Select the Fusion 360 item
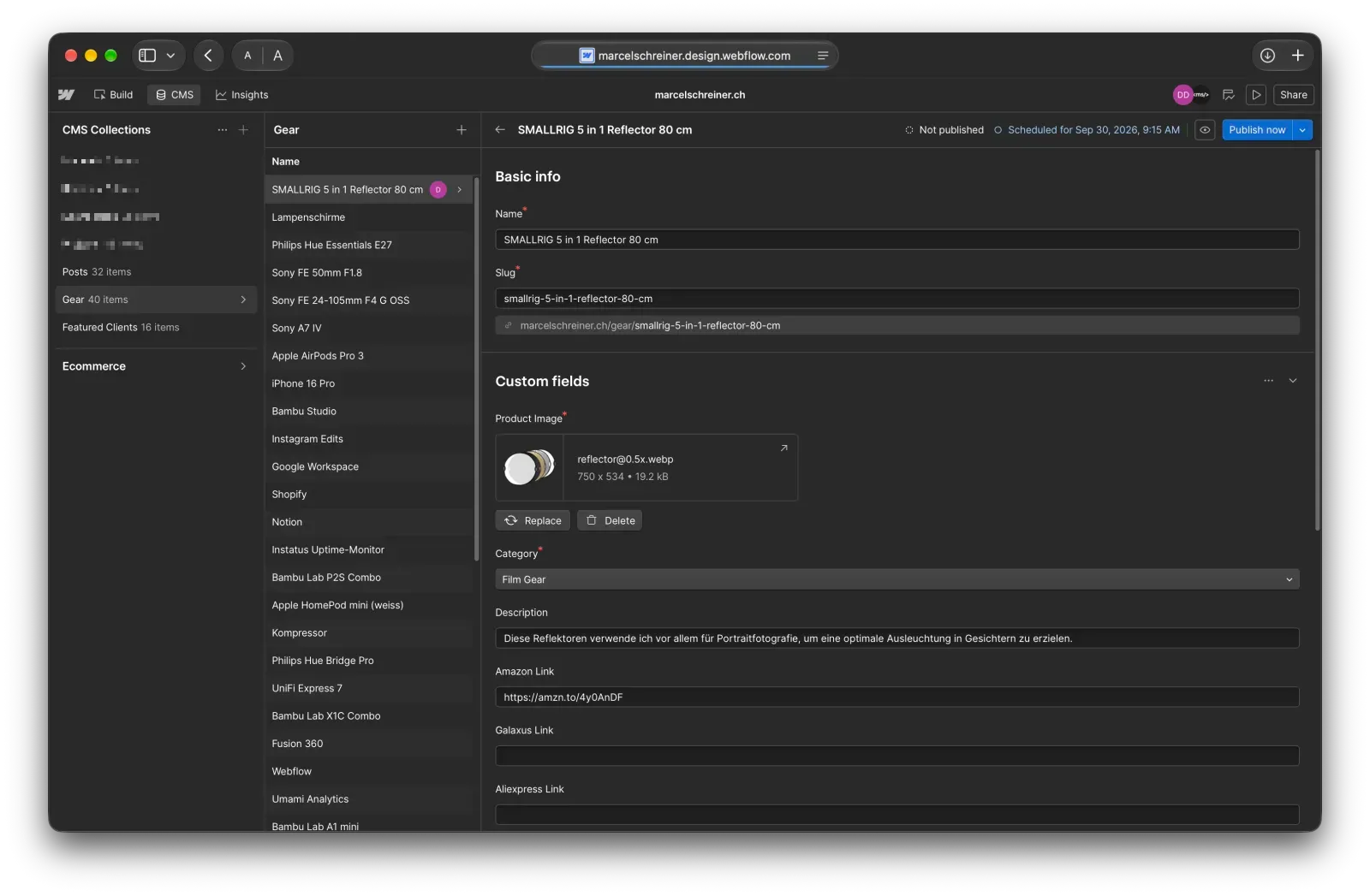Image resolution: width=1370 pixels, height=896 pixels. 369,744
